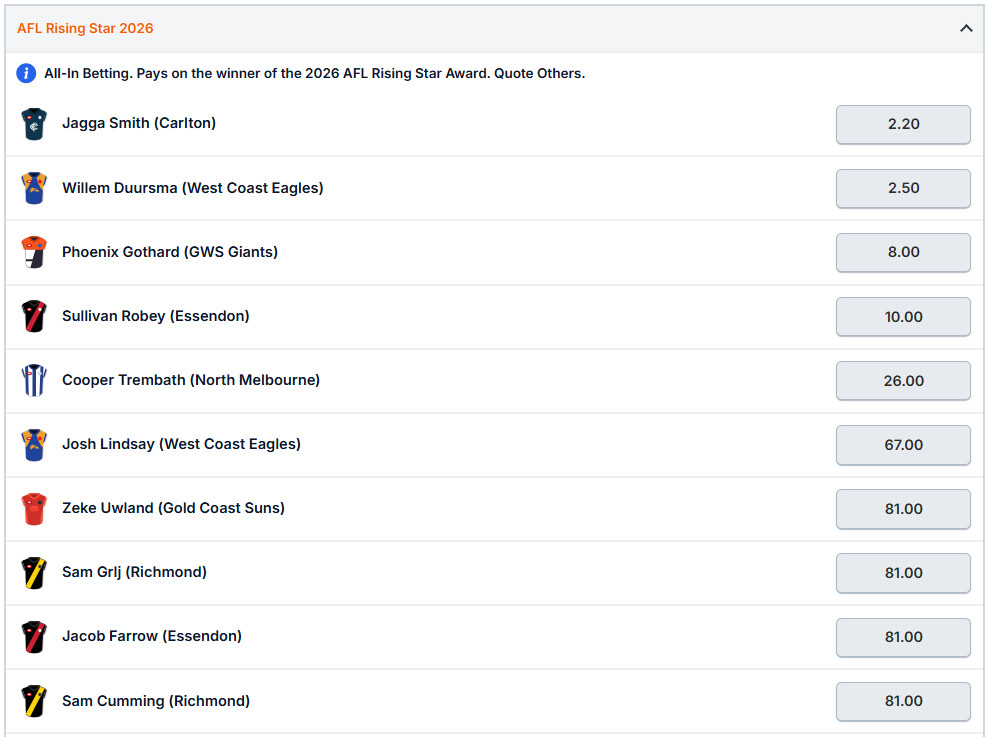Click the GWS Giants jersey icon beside Phoenix Gothard
This screenshot has width=988, height=737.
pos(34,252)
